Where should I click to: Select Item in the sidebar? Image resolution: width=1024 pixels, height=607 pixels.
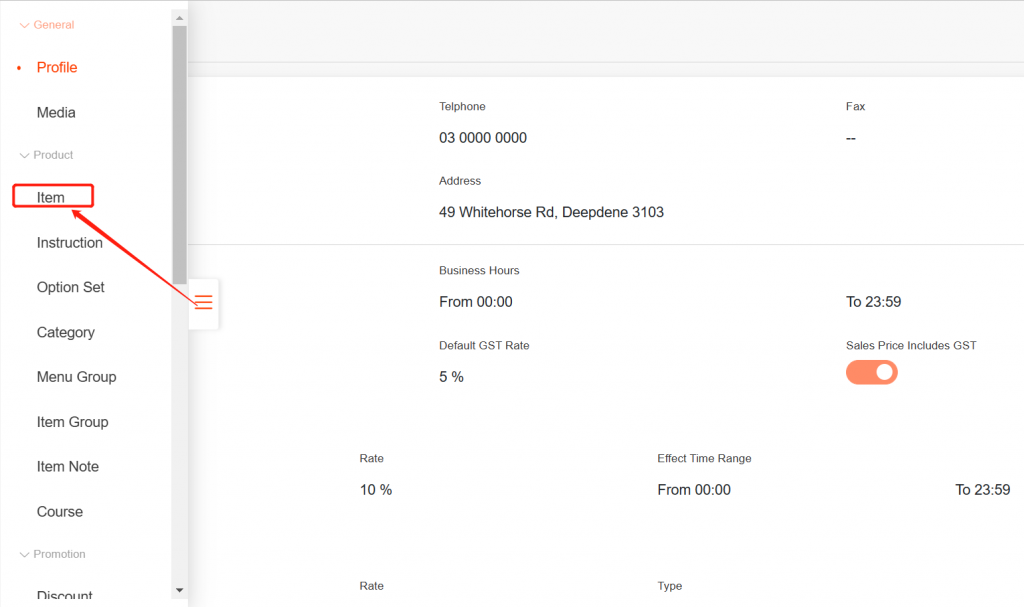[x=51, y=197]
